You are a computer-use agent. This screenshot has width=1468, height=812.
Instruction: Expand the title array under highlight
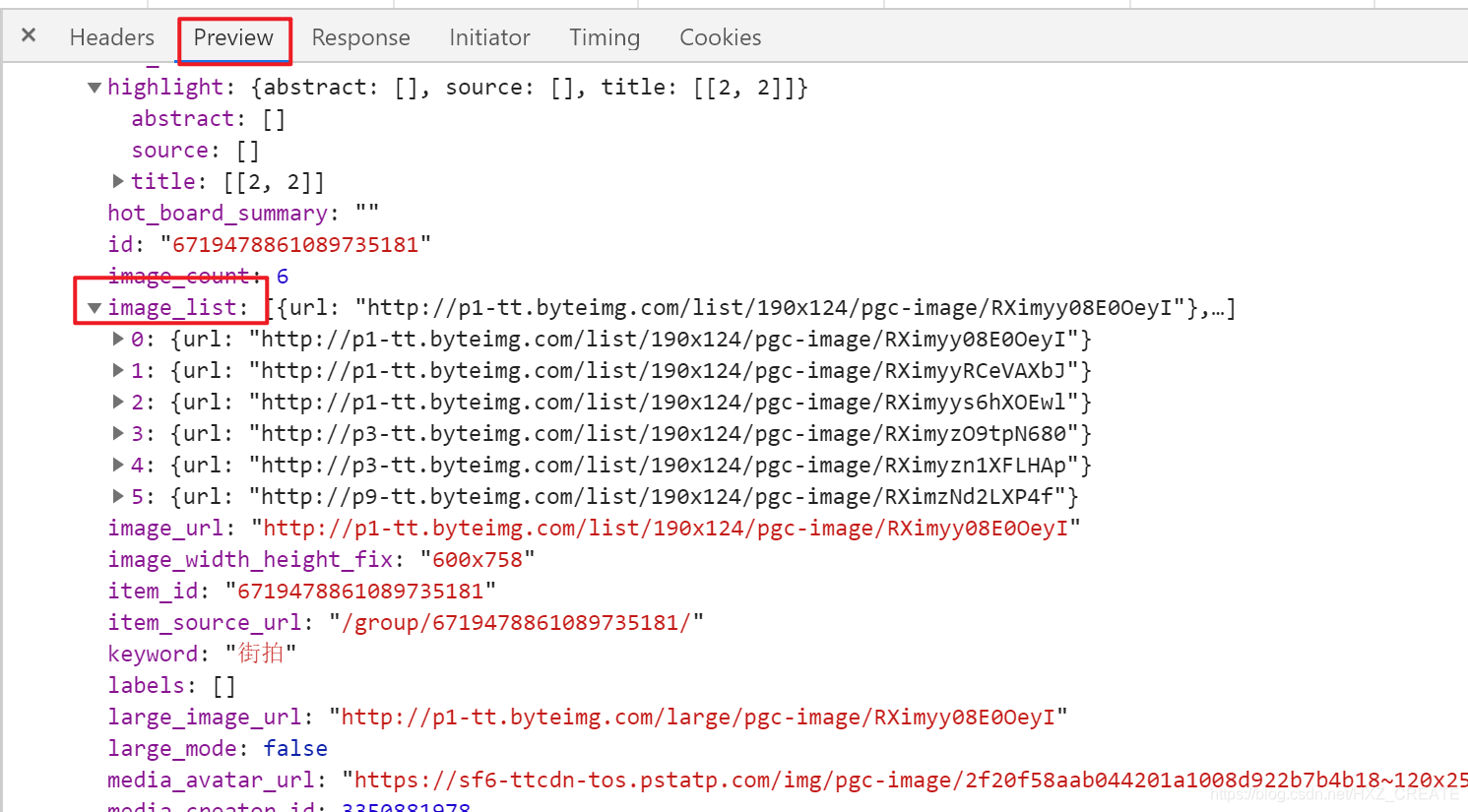118,181
